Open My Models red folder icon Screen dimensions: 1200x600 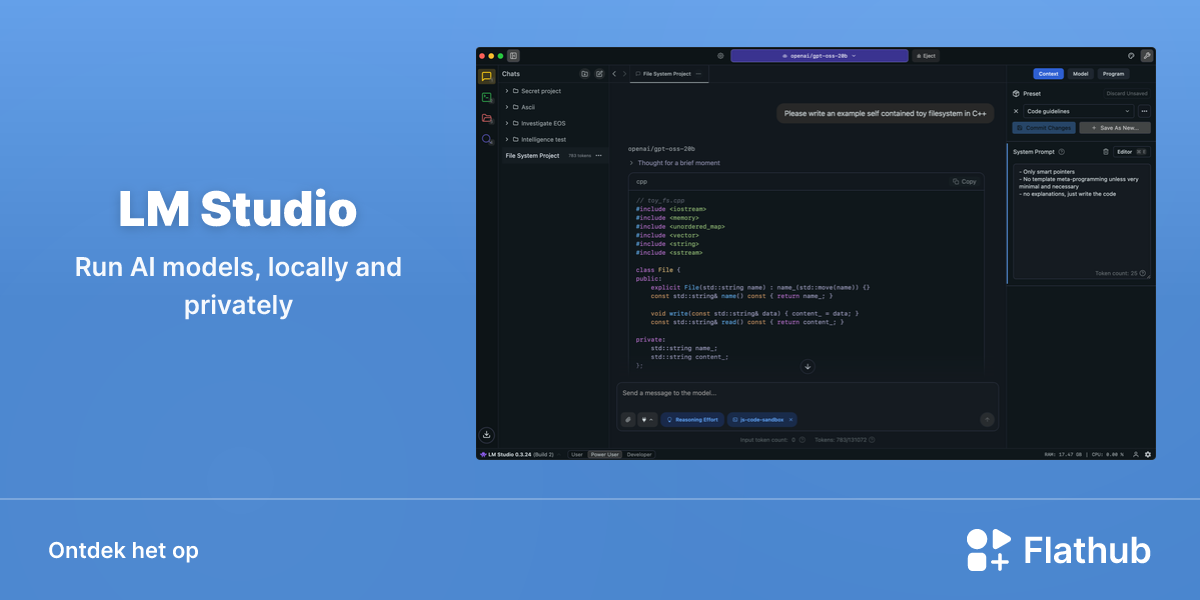(486, 119)
